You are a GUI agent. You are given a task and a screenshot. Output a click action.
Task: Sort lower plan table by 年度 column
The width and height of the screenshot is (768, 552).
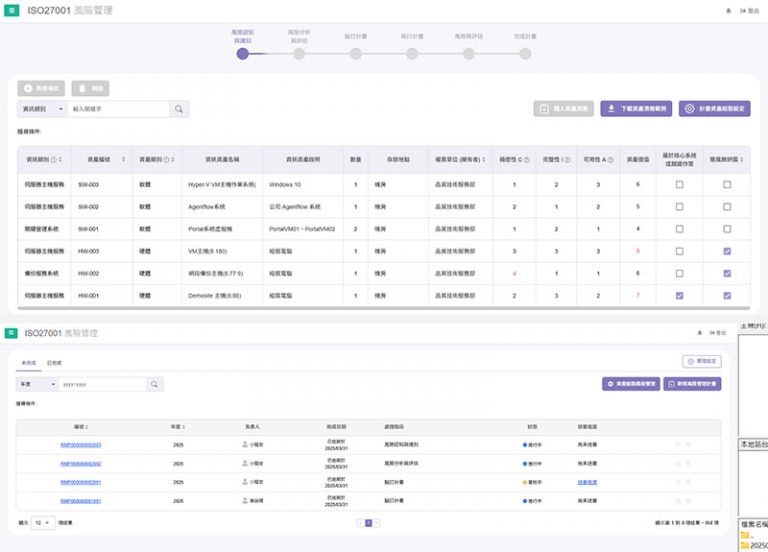[184, 427]
